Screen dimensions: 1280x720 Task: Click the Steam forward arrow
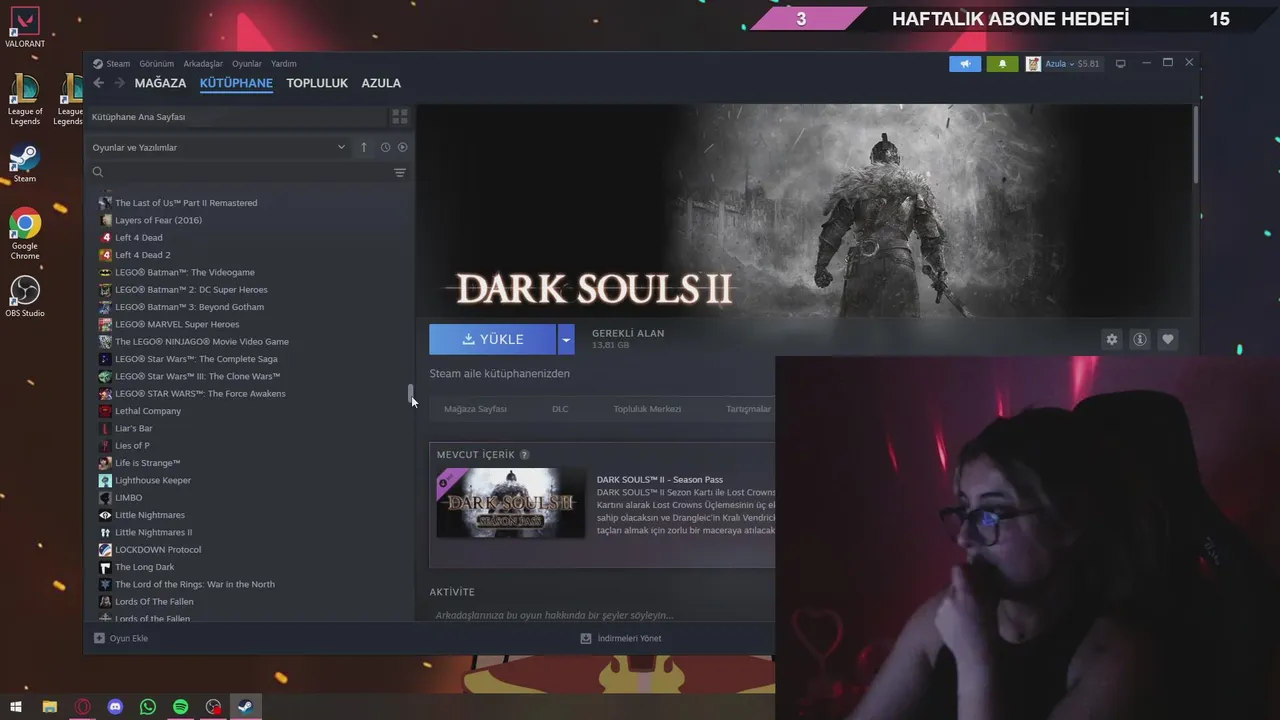(120, 83)
